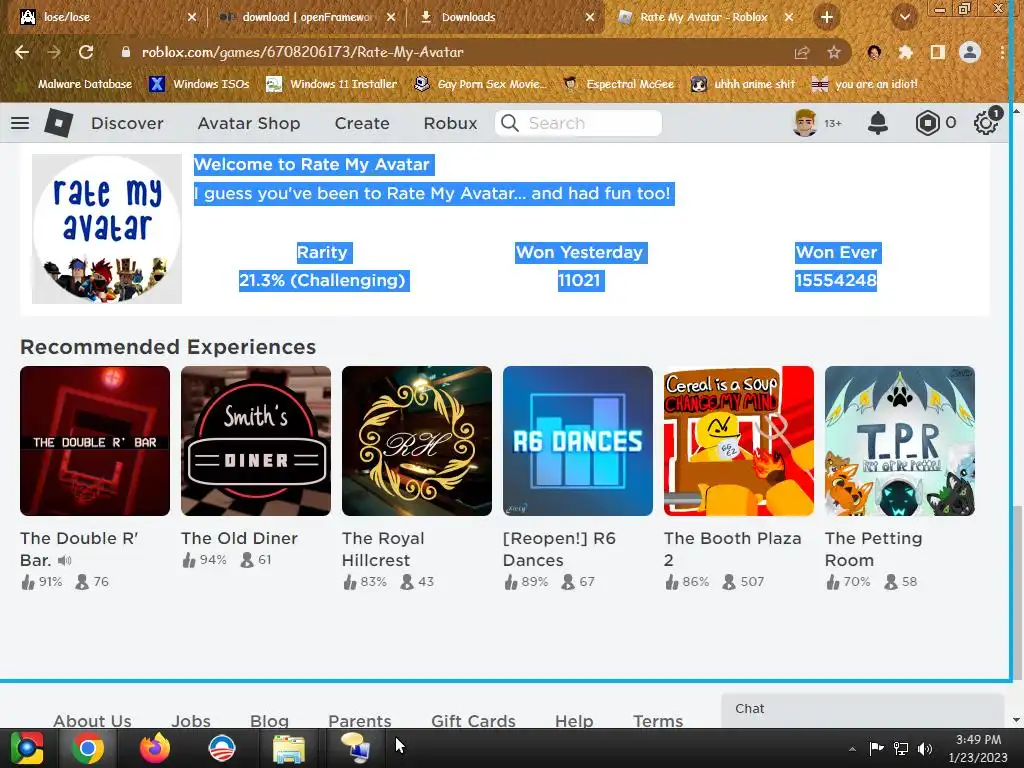Open the Windows 11 Installer bookmark
1024x768 pixels.
click(x=332, y=84)
